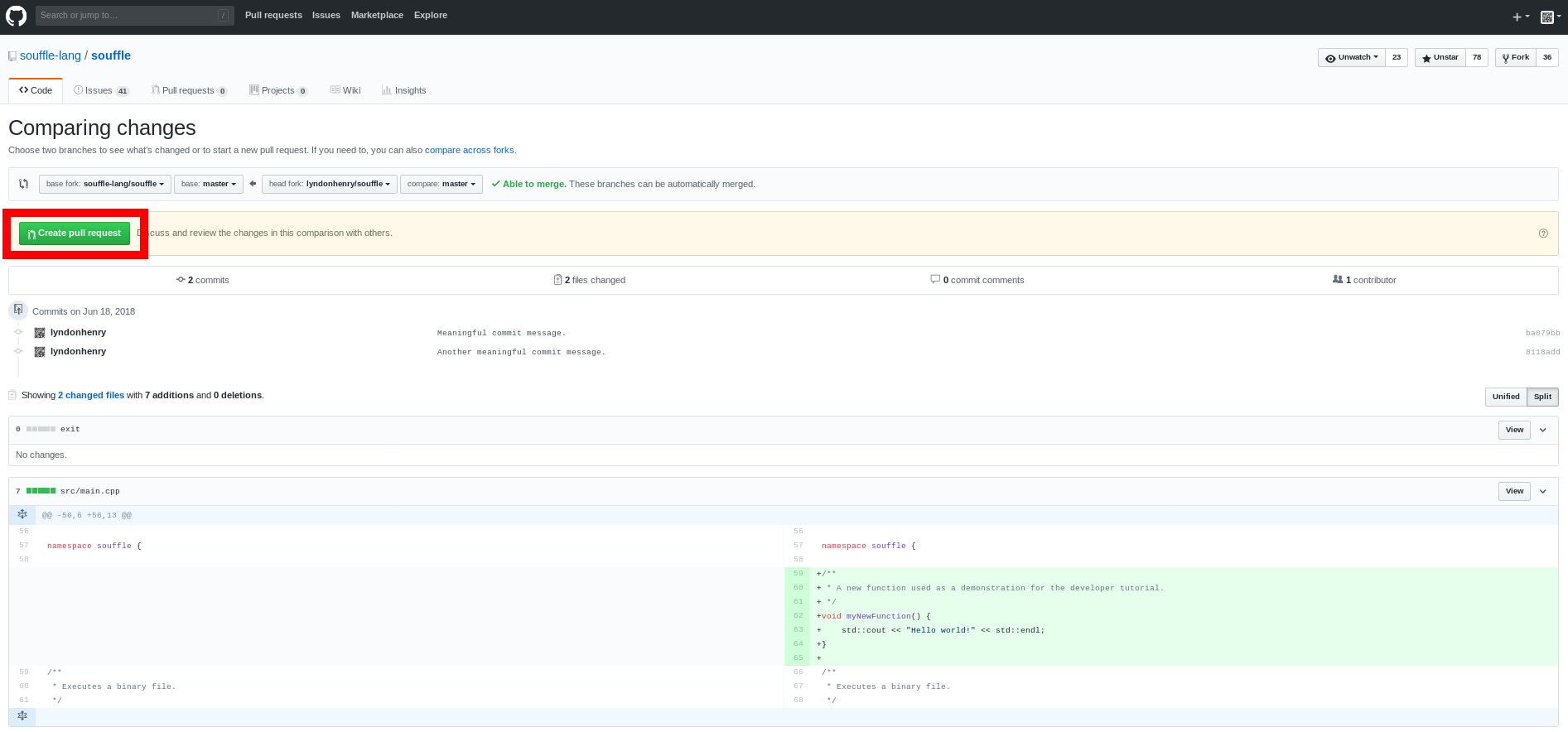This screenshot has width=1568, height=732.
Task: View the 78 stargazers count
Action: pyautogui.click(x=1477, y=57)
